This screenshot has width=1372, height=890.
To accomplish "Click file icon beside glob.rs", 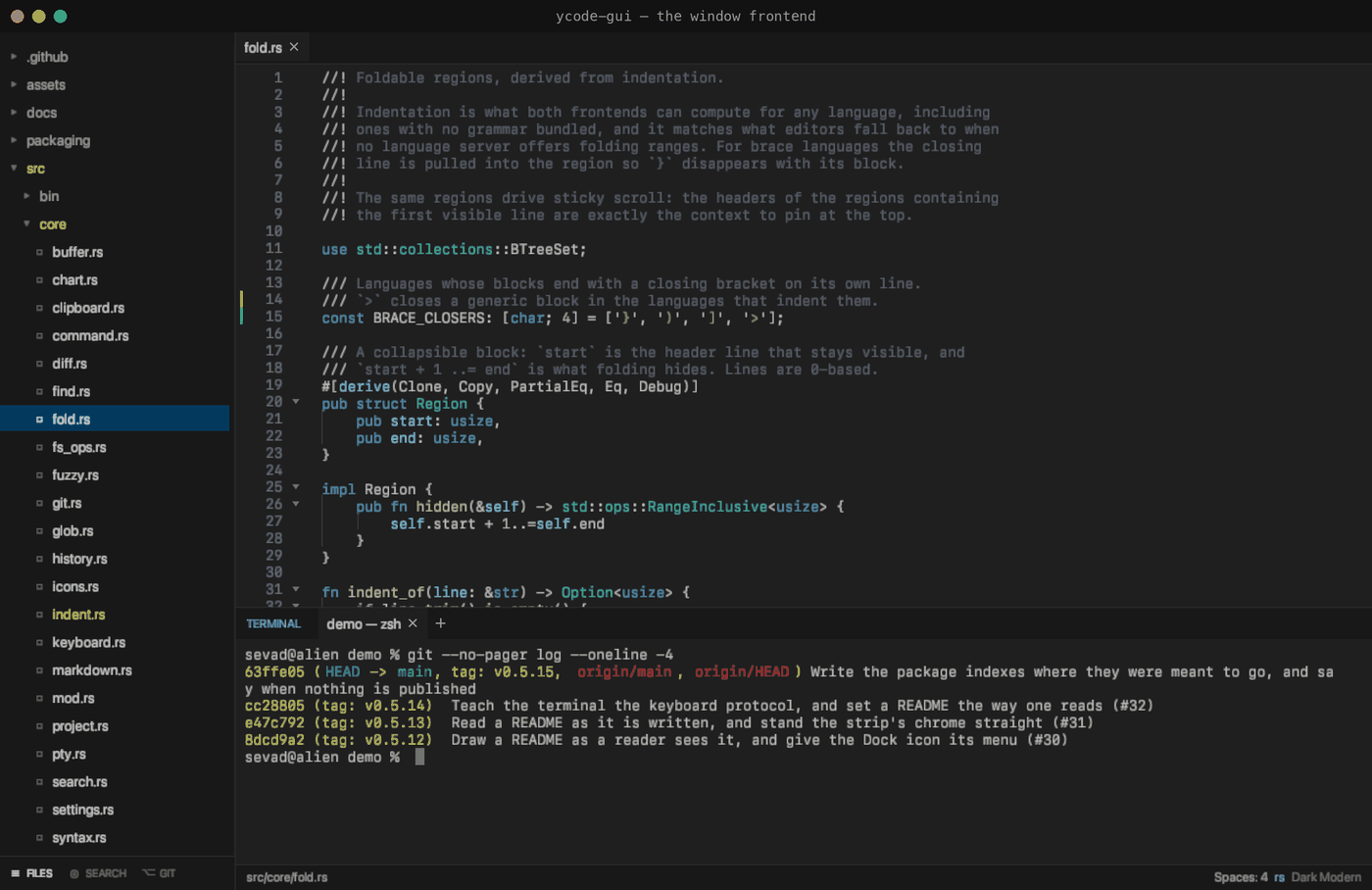I will pos(40,531).
